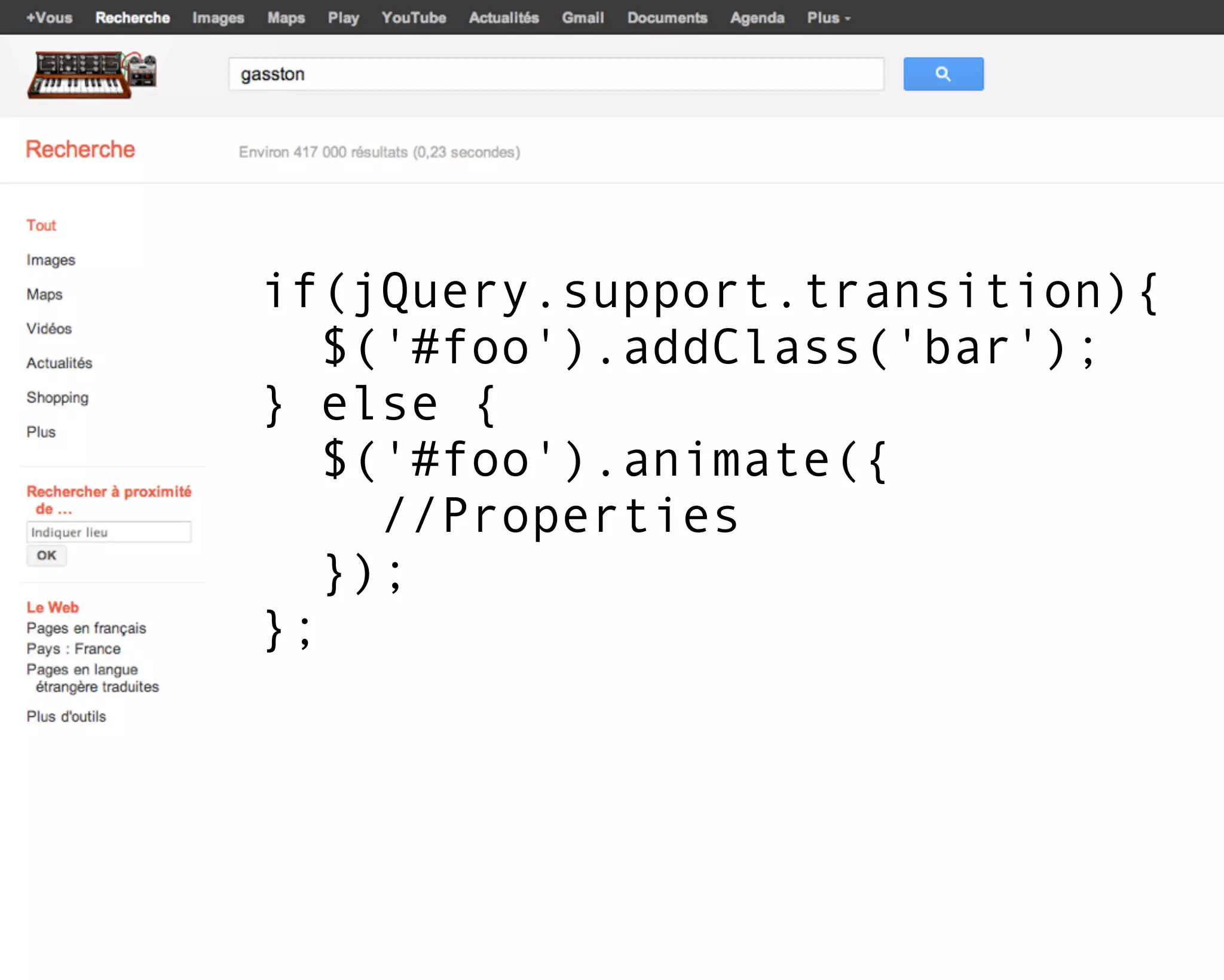Filter results by Vidéos

[49, 329]
